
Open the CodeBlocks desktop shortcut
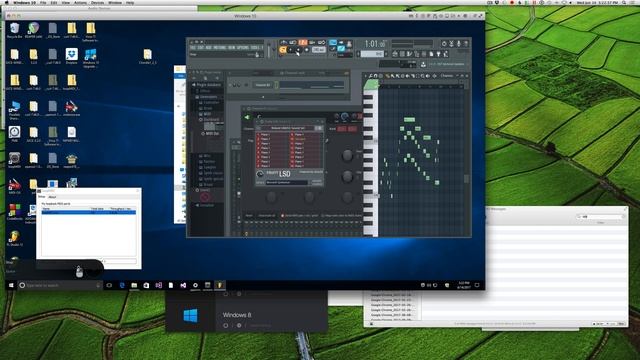point(14,212)
